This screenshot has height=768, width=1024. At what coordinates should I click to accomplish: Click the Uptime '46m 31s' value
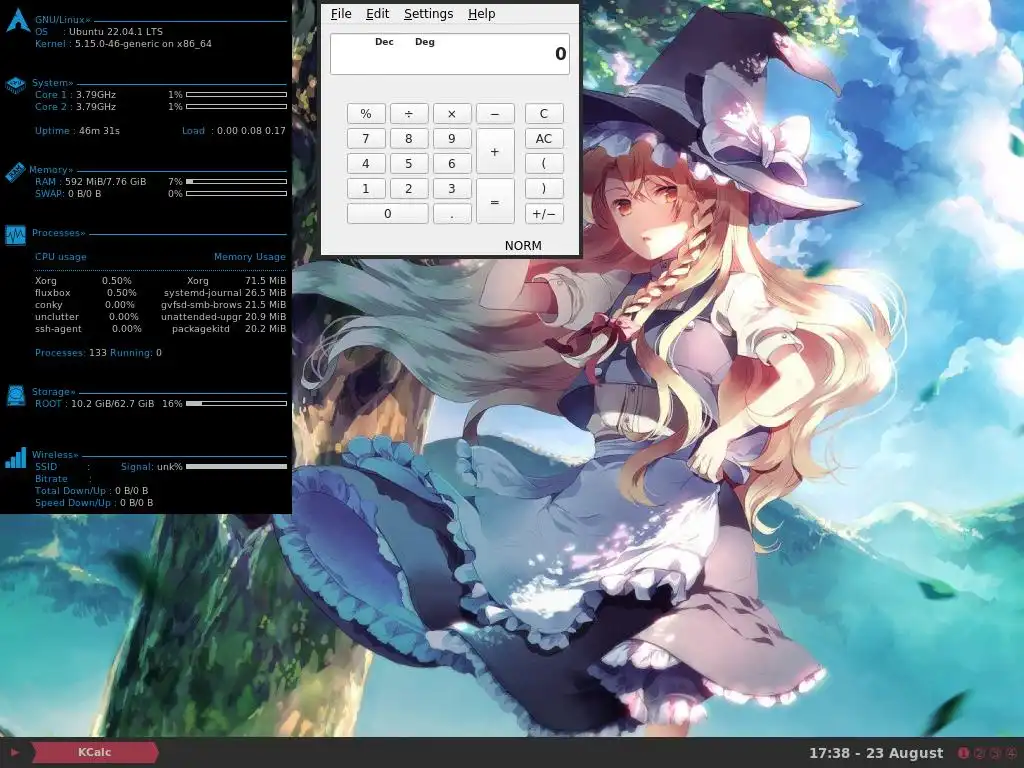tap(99, 131)
